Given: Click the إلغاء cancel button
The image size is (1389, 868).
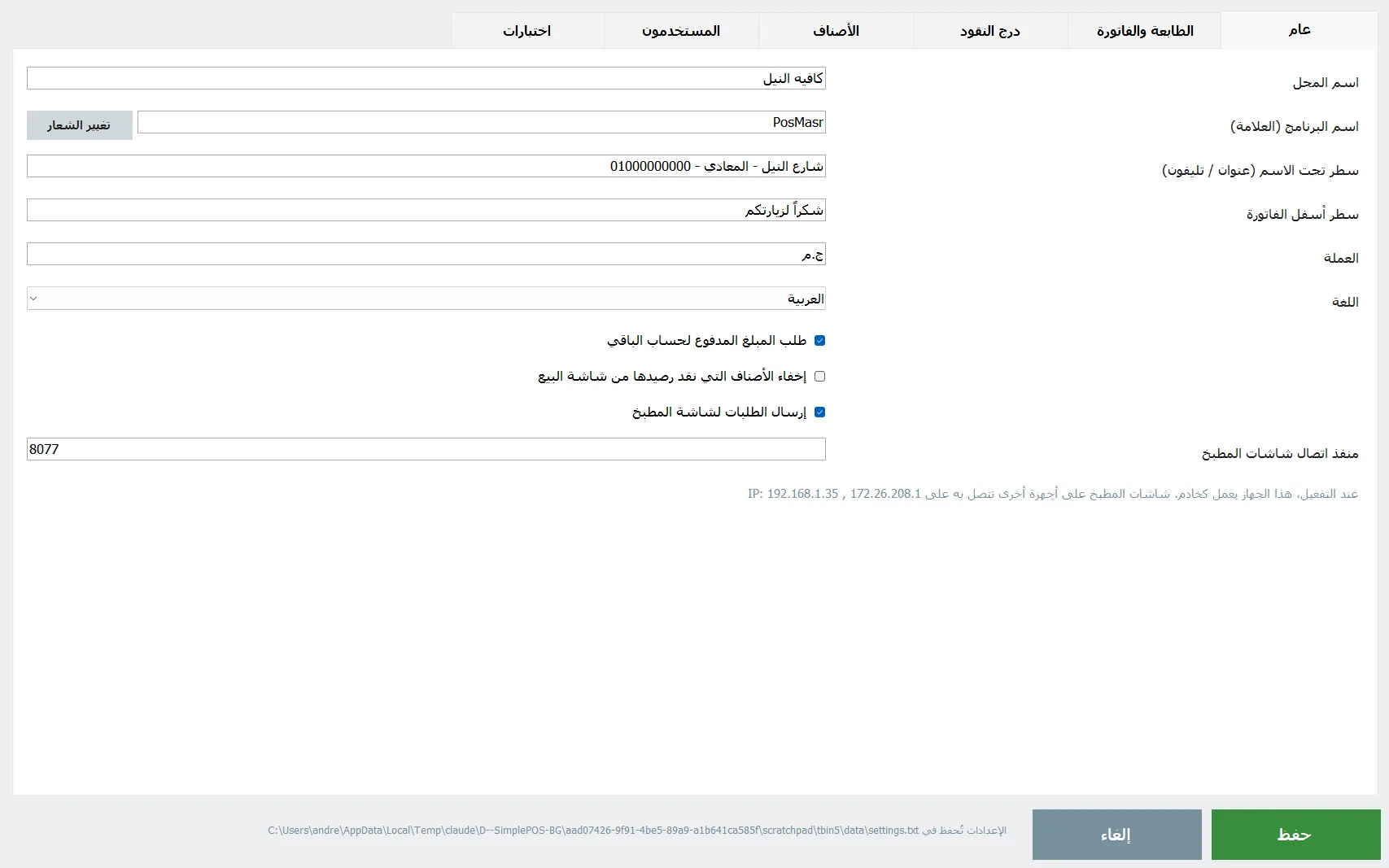Looking at the screenshot, I should [1116, 835].
